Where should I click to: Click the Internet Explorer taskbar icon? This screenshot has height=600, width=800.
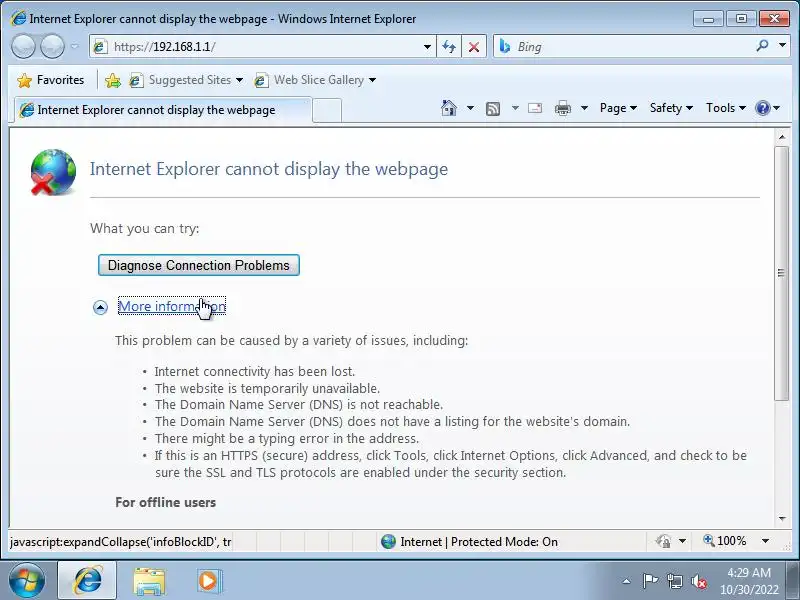(87, 580)
